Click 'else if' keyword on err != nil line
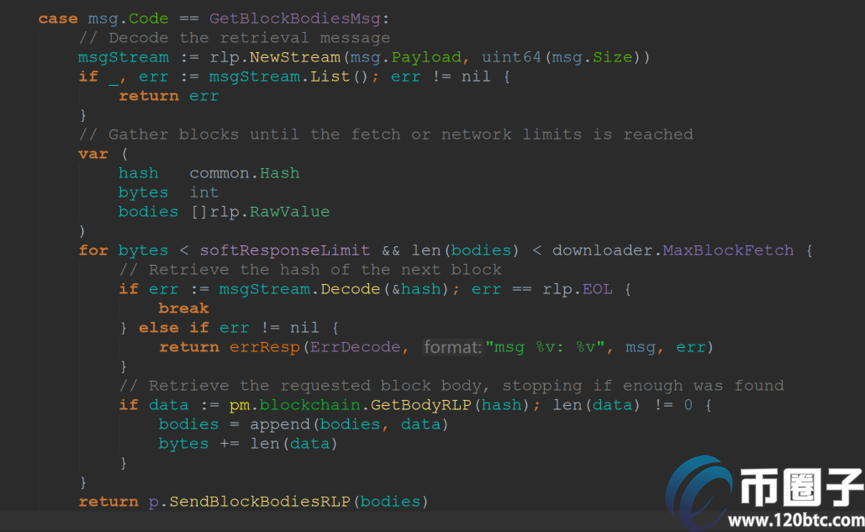The image size is (865, 532). coord(174,328)
